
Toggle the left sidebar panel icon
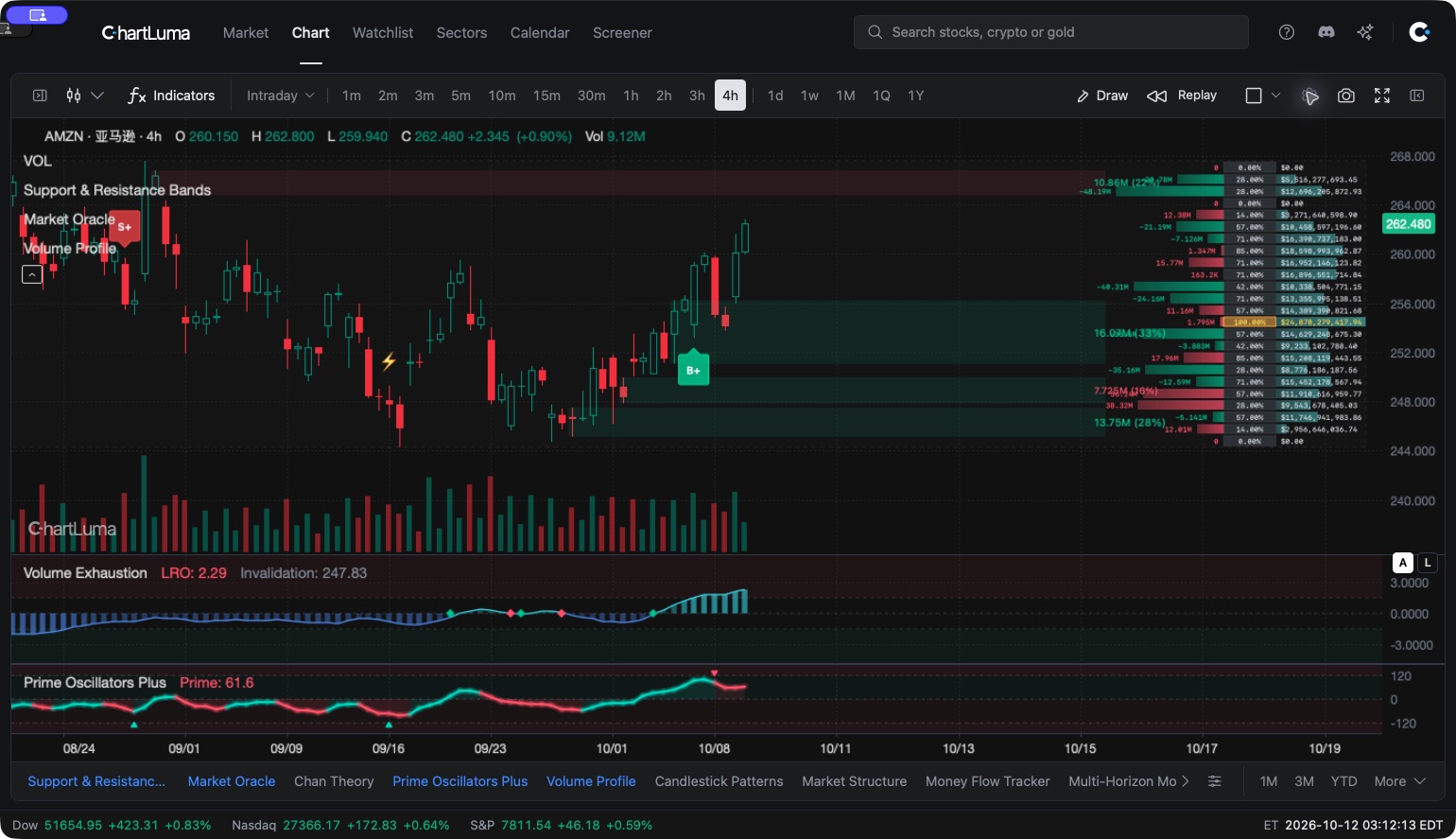(40, 96)
